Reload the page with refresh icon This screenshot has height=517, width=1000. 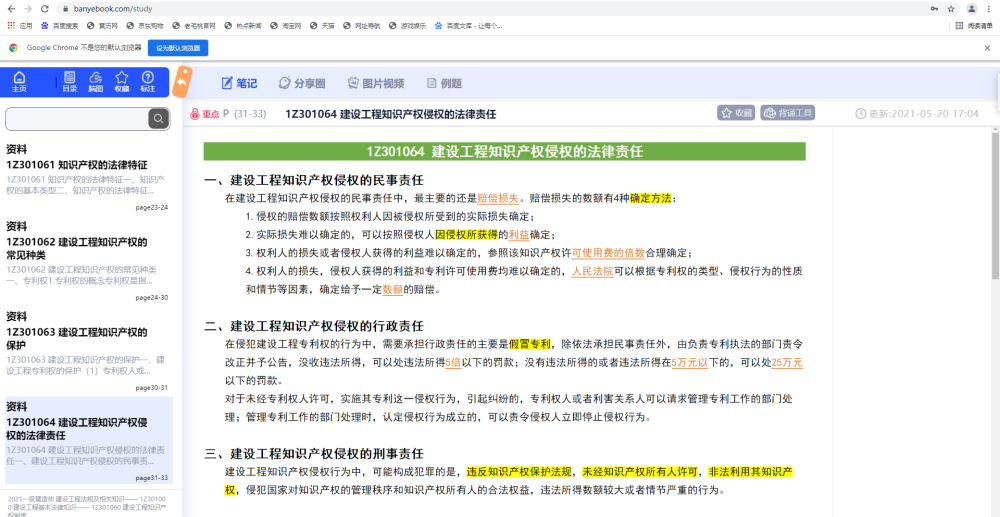click(x=45, y=9)
